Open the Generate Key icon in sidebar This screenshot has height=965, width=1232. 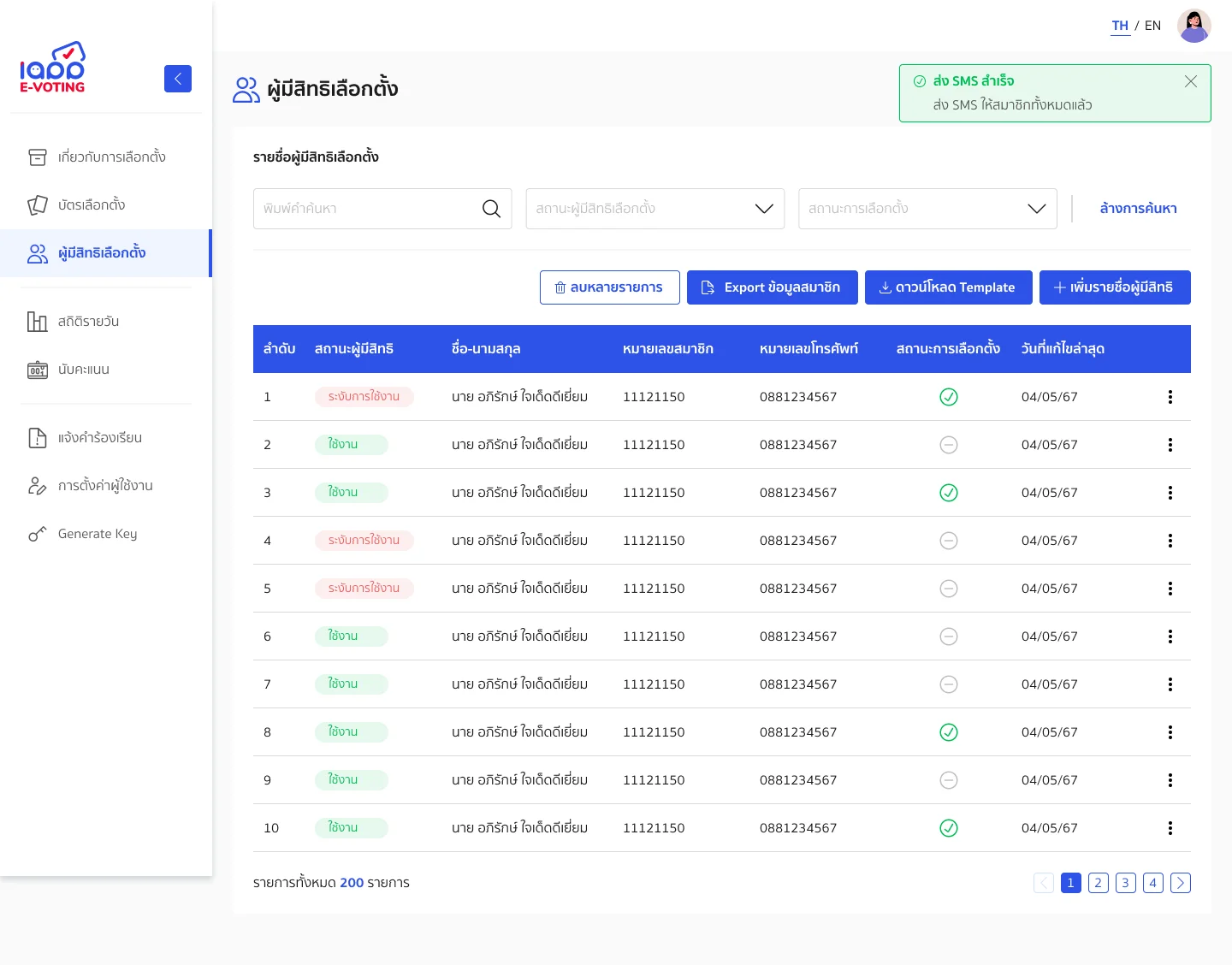(x=38, y=533)
